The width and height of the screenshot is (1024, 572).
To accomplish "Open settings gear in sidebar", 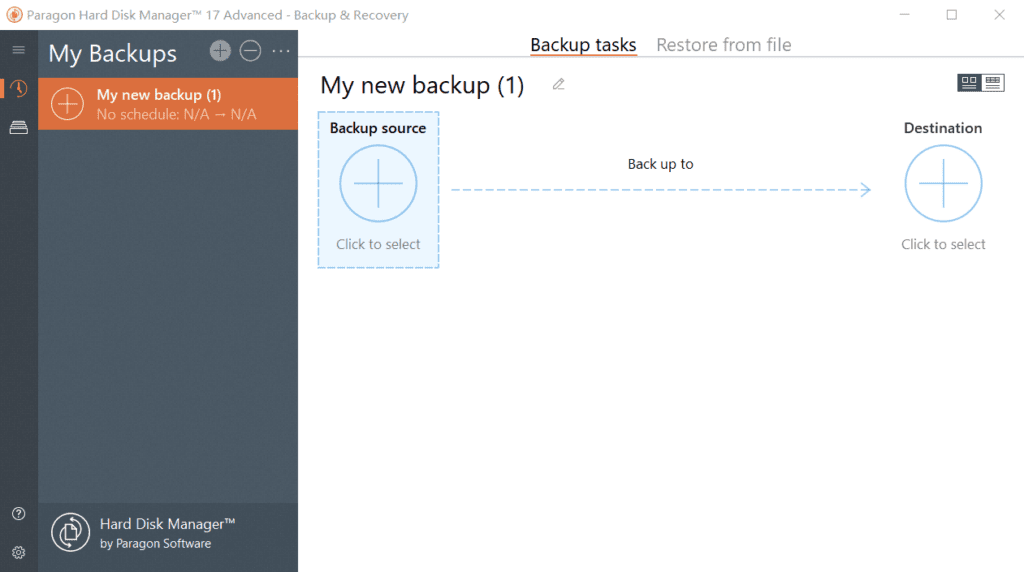I will tap(18, 552).
